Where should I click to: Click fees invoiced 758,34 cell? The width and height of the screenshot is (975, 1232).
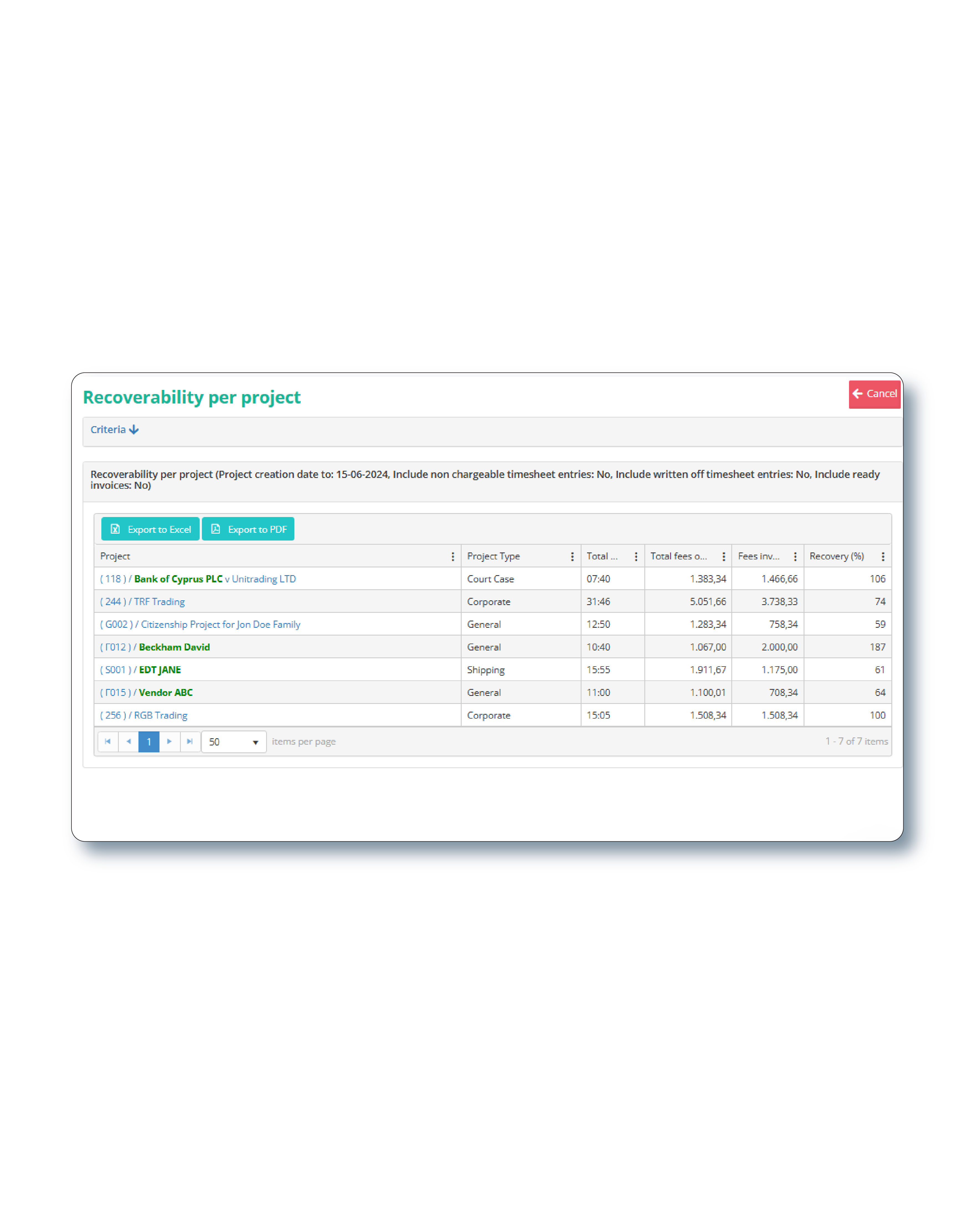768,624
